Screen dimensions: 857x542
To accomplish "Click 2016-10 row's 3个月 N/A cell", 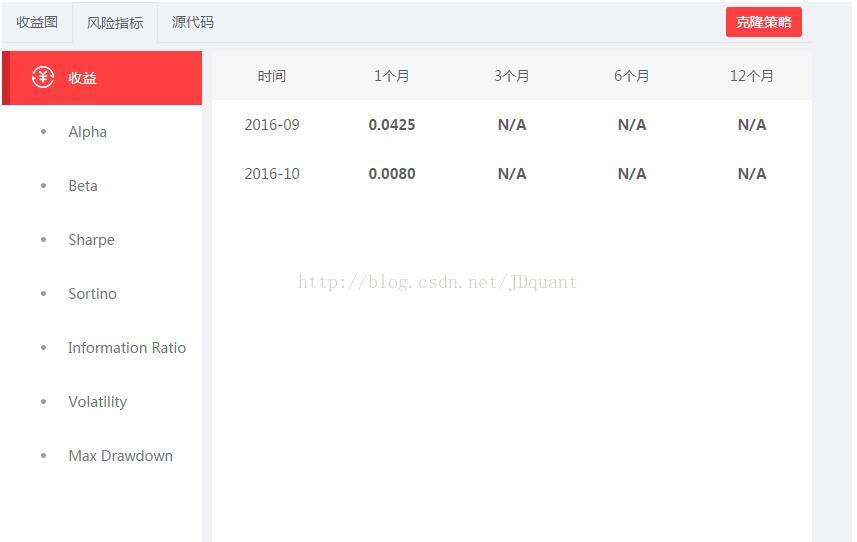I will tap(512, 174).
